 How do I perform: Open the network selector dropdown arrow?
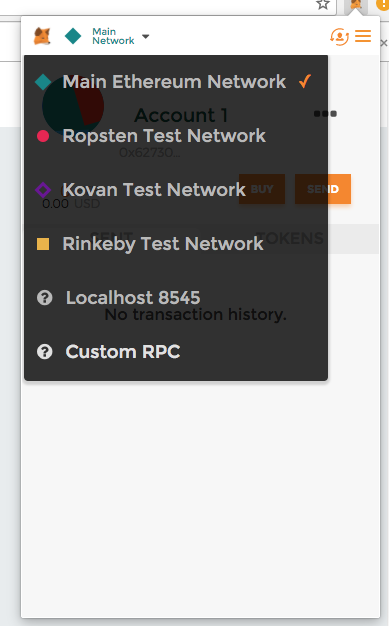(145, 36)
